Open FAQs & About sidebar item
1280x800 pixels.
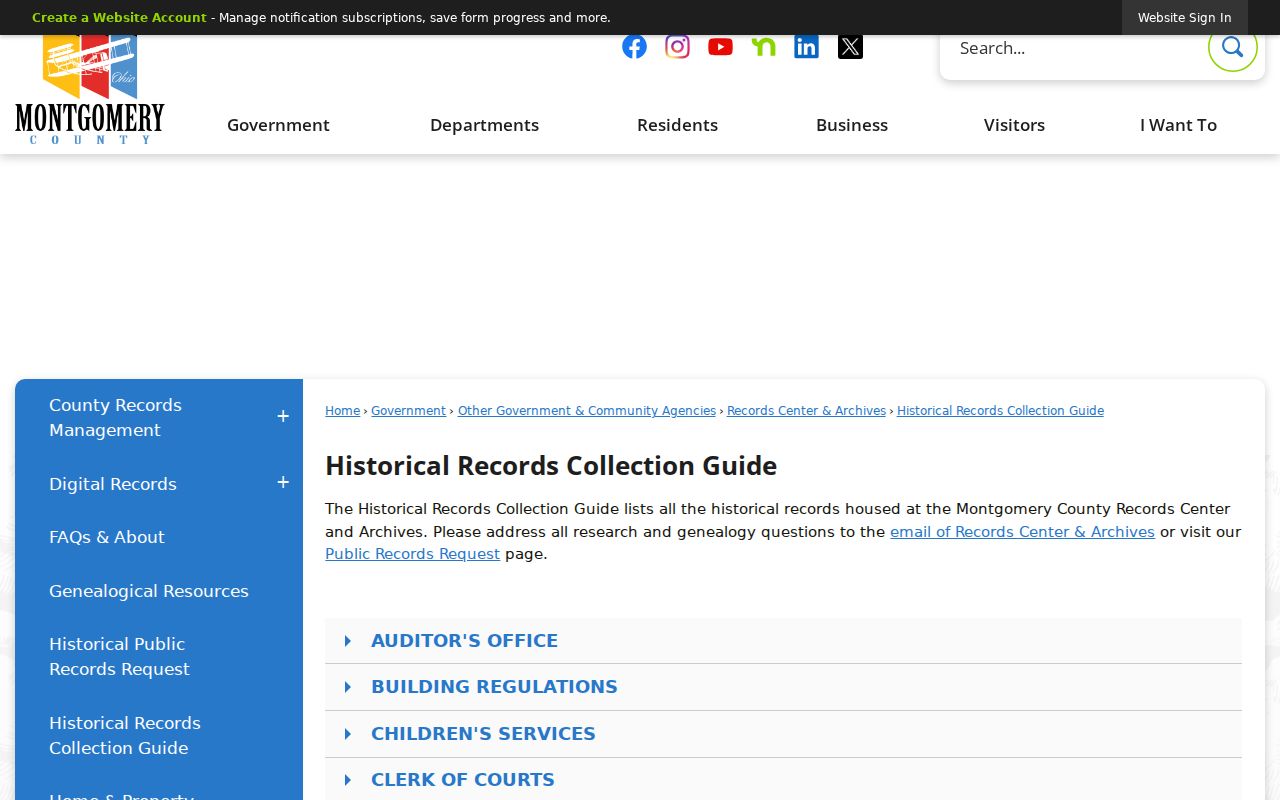pos(107,537)
